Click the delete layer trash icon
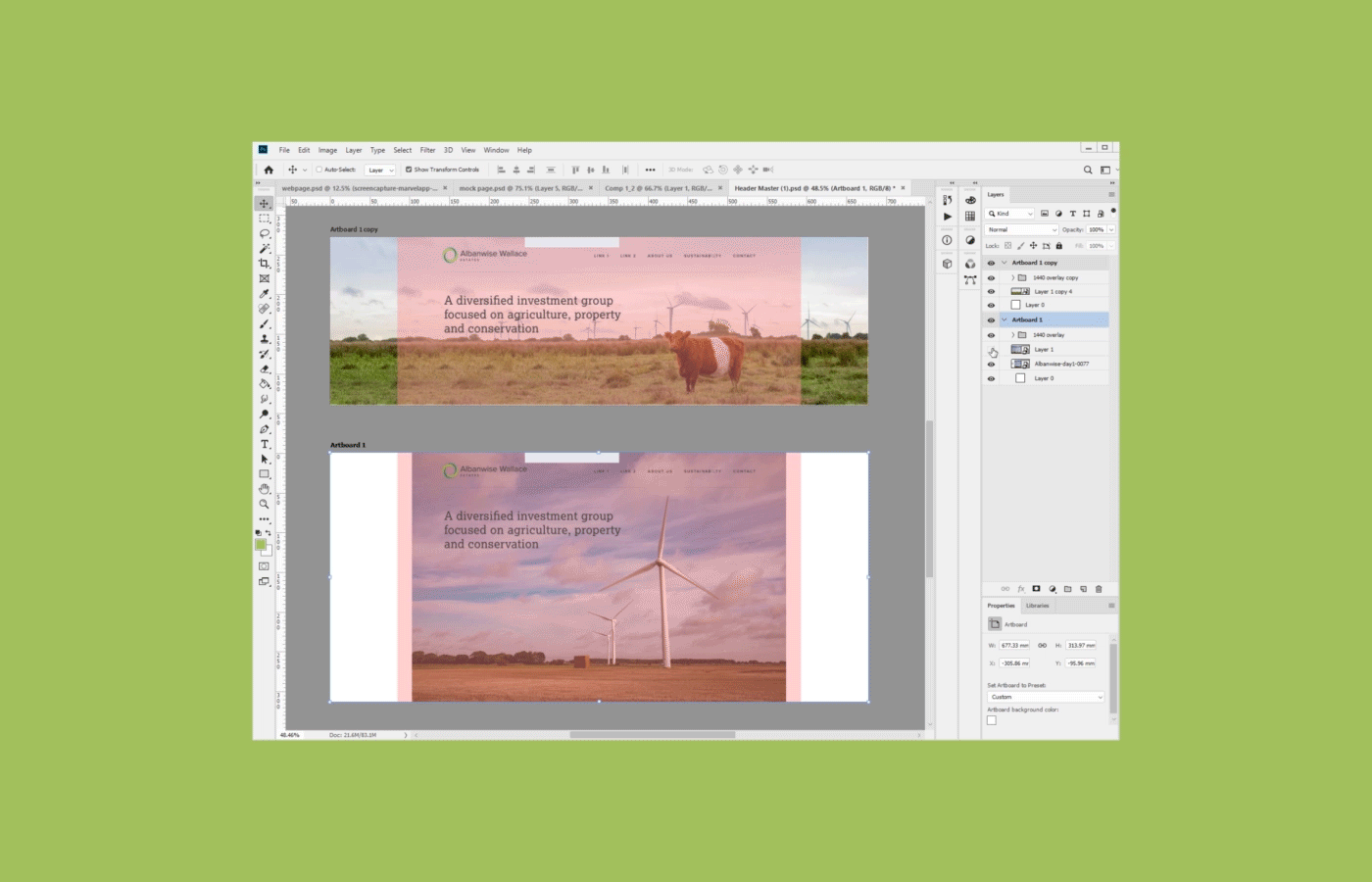 1099,589
